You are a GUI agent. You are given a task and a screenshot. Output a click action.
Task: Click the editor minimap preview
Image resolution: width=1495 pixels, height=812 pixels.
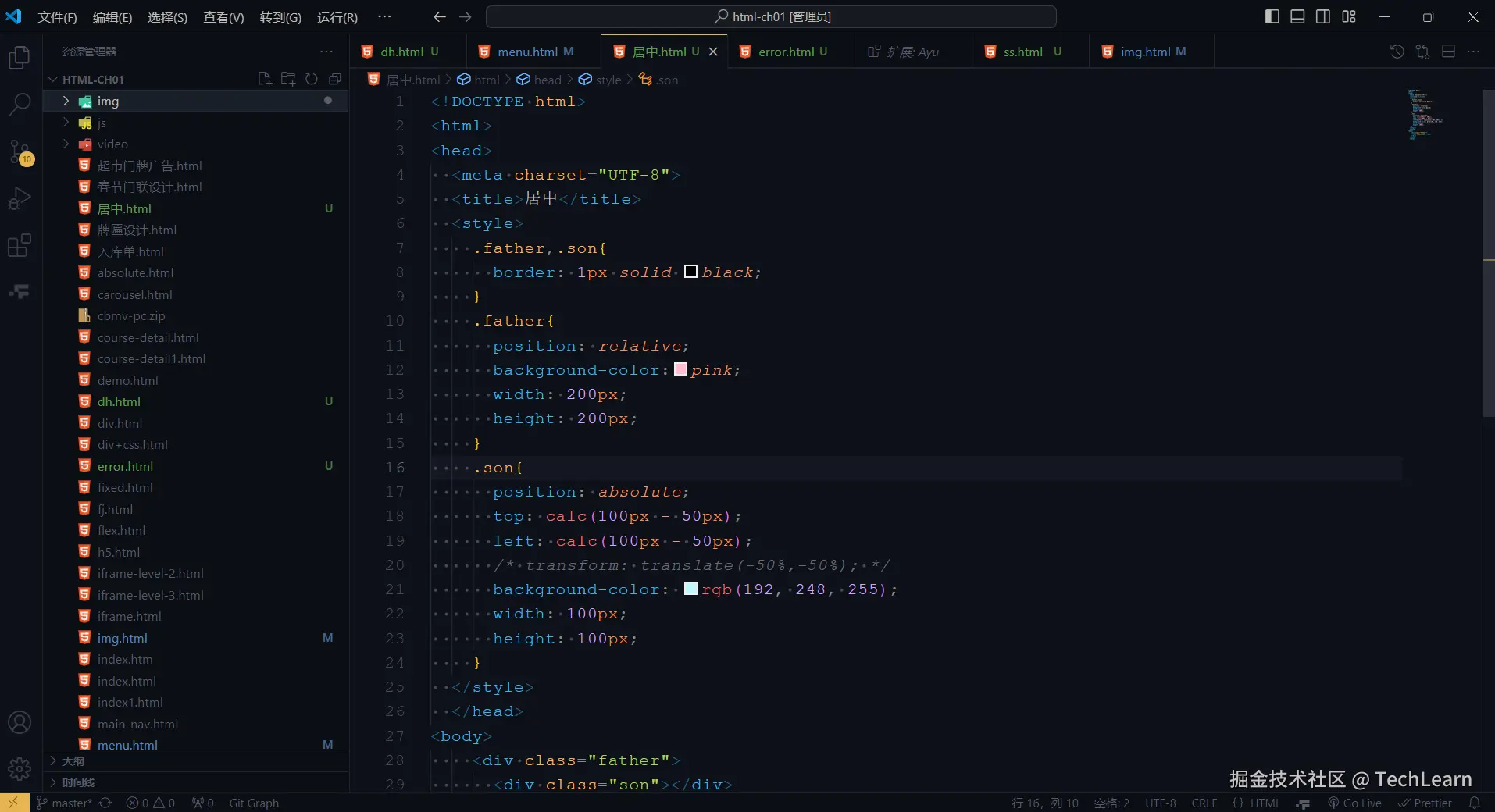[x=1426, y=114]
